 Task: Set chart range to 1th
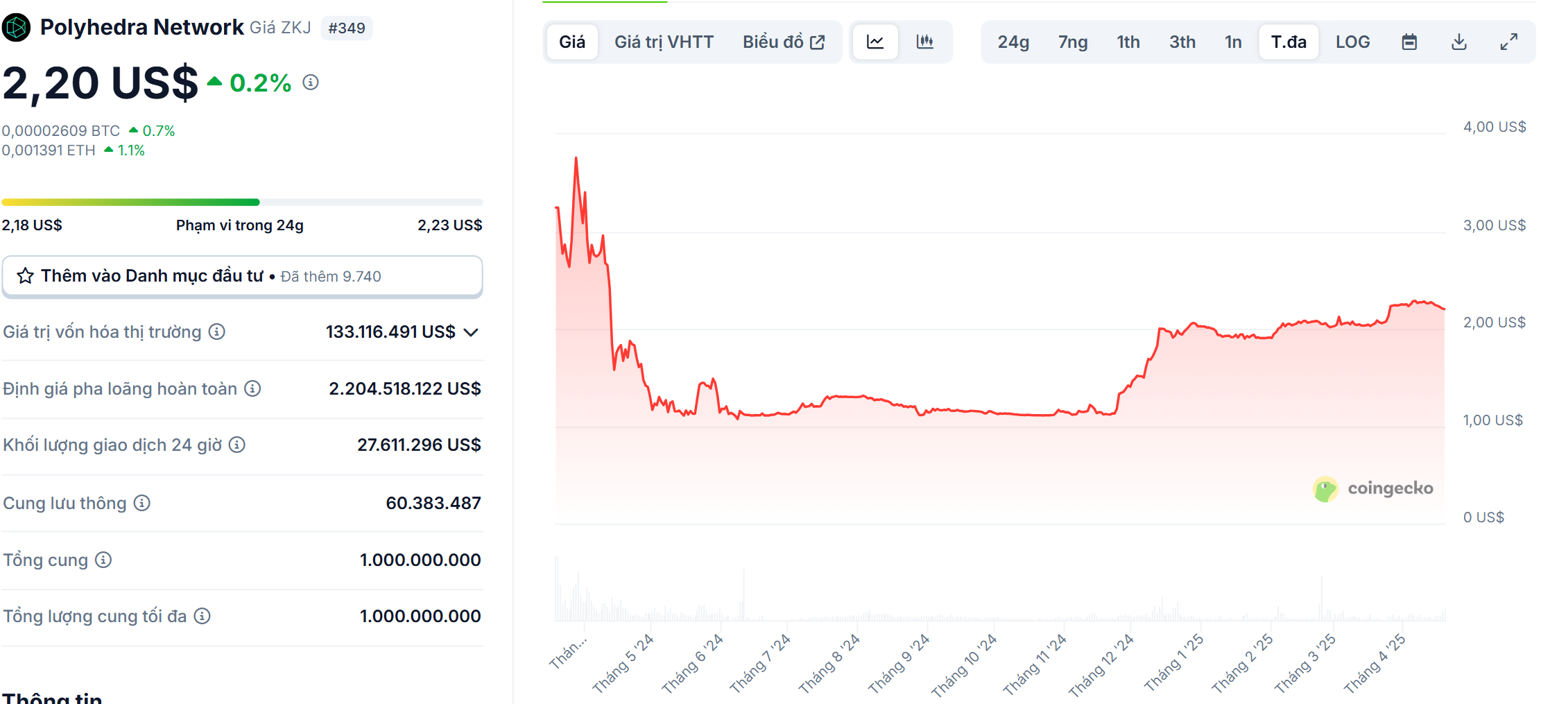tap(1128, 42)
